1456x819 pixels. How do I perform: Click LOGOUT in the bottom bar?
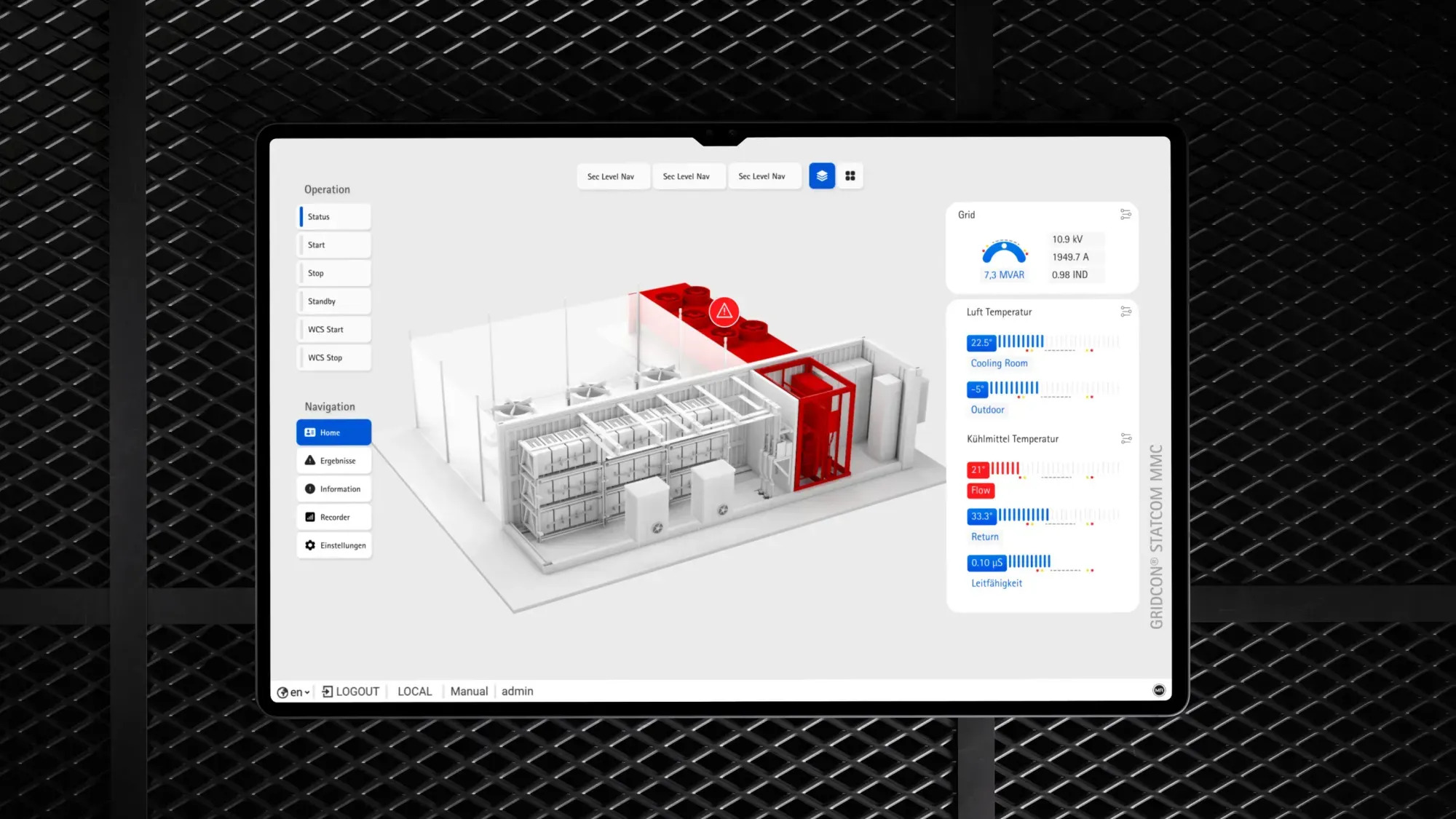(351, 691)
